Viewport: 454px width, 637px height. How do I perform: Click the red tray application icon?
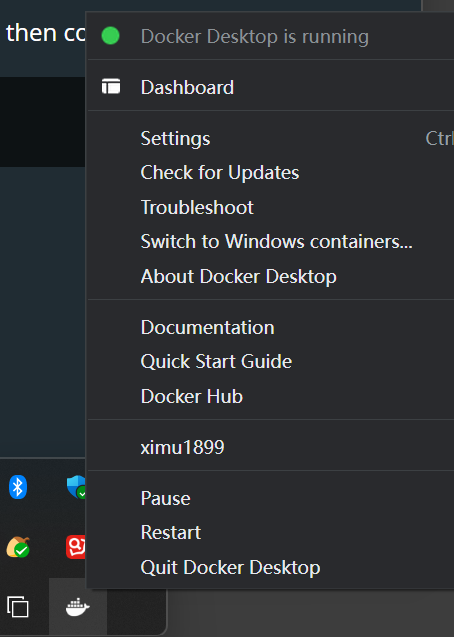76,547
